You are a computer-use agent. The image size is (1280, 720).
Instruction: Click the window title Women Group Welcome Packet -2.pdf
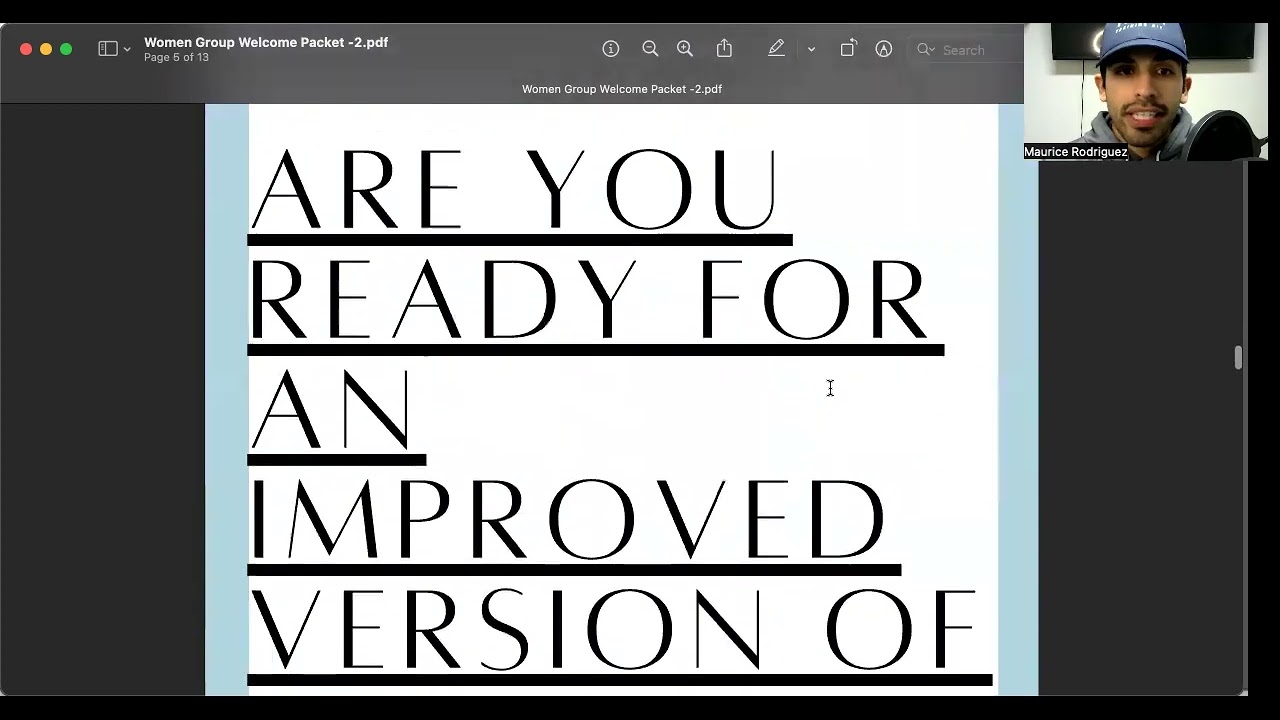(x=266, y=42)
